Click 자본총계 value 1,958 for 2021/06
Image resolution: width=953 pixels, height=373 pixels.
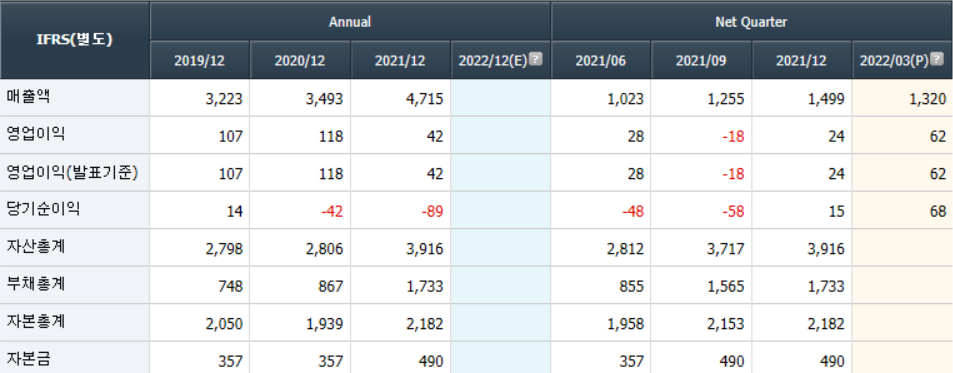(x=625, y=324)
